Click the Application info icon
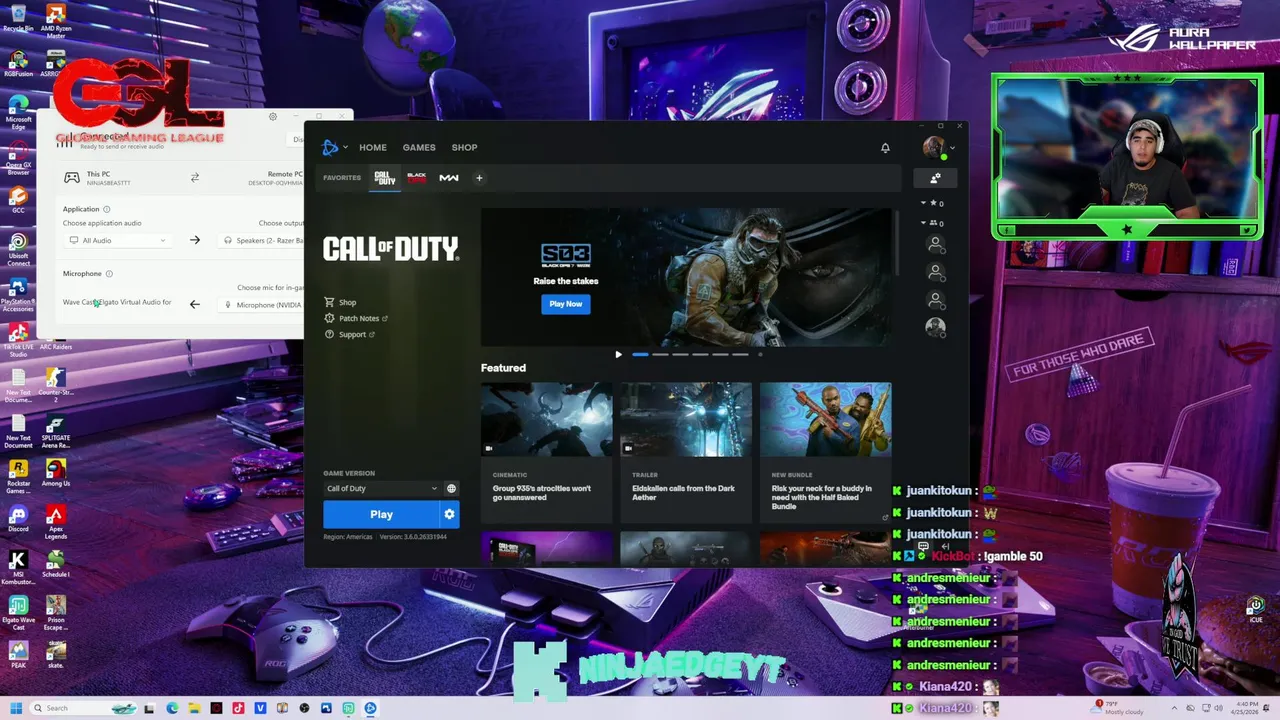The height and width of the screenshot is (720, 1280). [107, 209]
